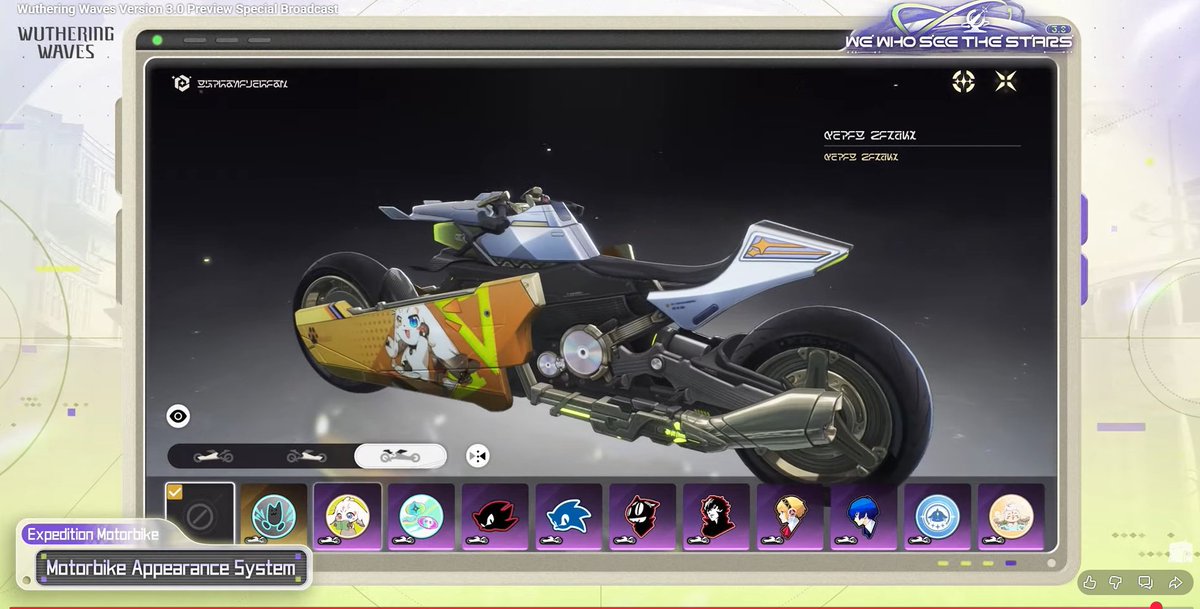Apply the pastel sparkle ghost decal
This screenshot has width=1200, height=609.
pos(421,517)
